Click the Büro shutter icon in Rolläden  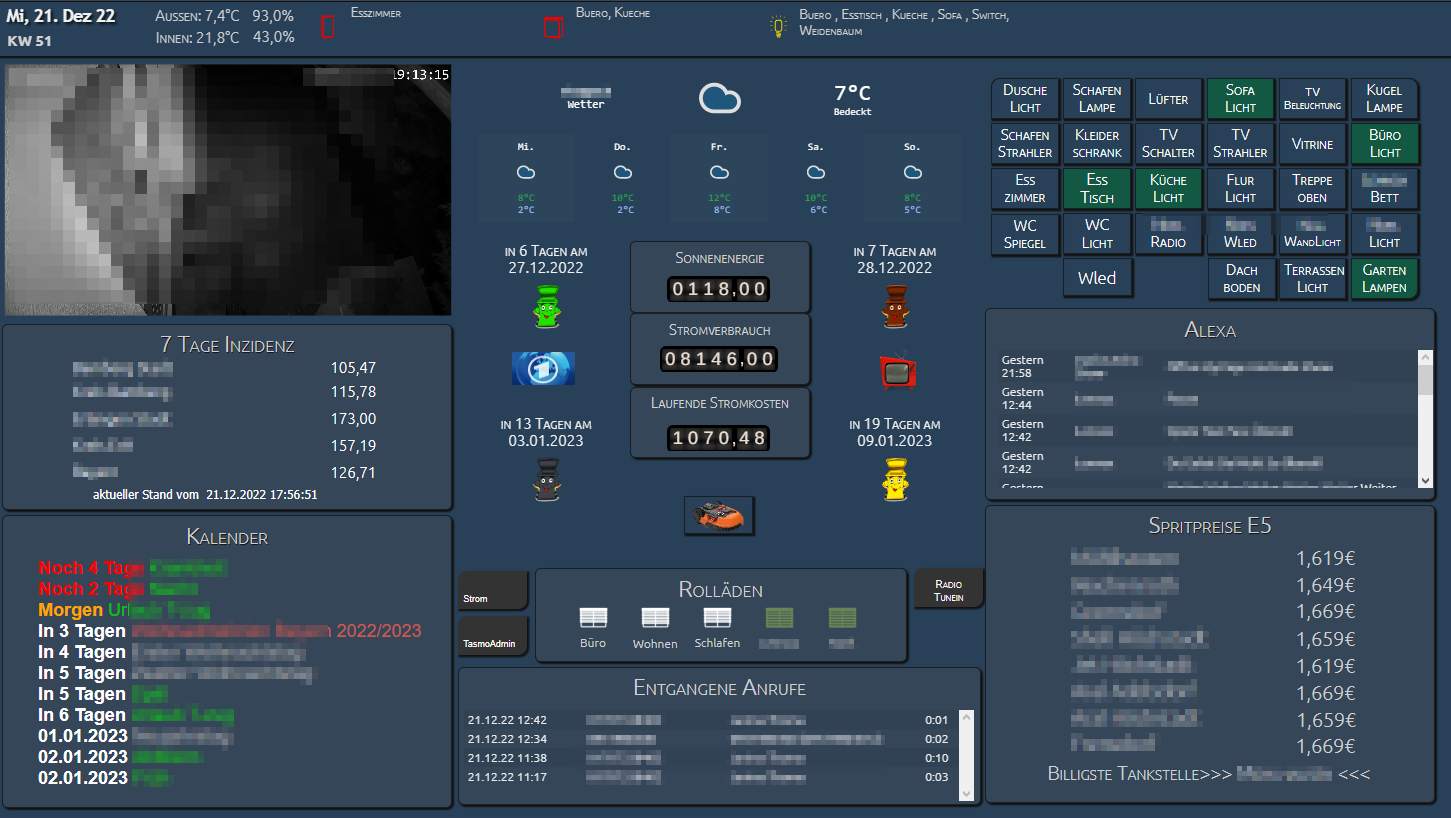pyautogui.click(x=593, y=618)
